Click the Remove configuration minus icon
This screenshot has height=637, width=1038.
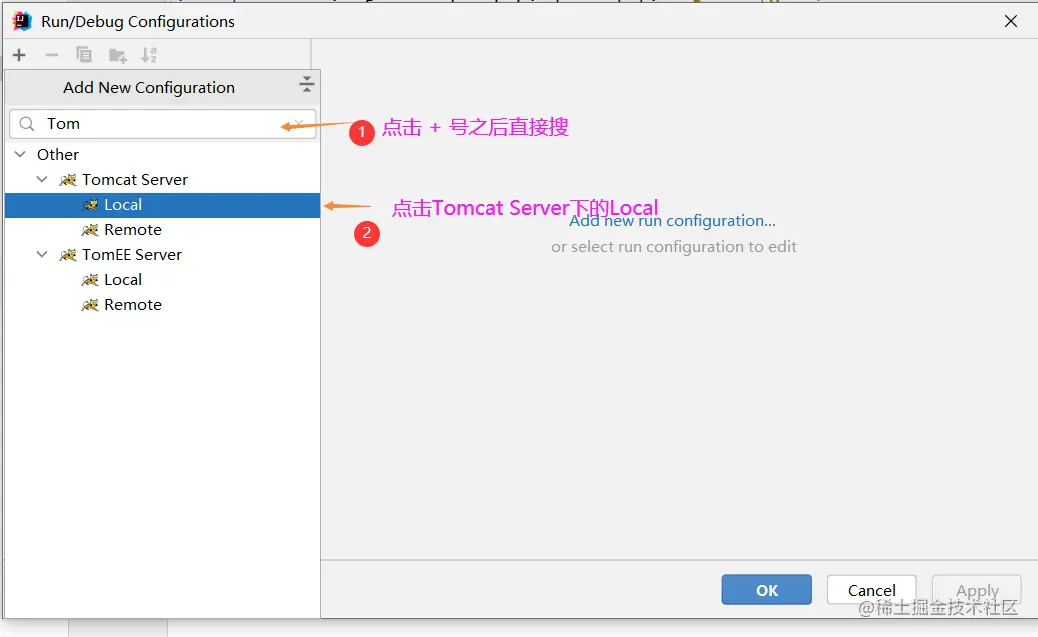click(52, 55)
